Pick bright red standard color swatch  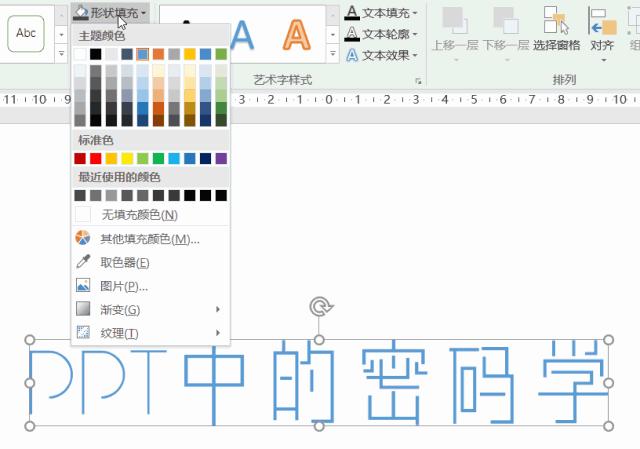tap(96, 158)
